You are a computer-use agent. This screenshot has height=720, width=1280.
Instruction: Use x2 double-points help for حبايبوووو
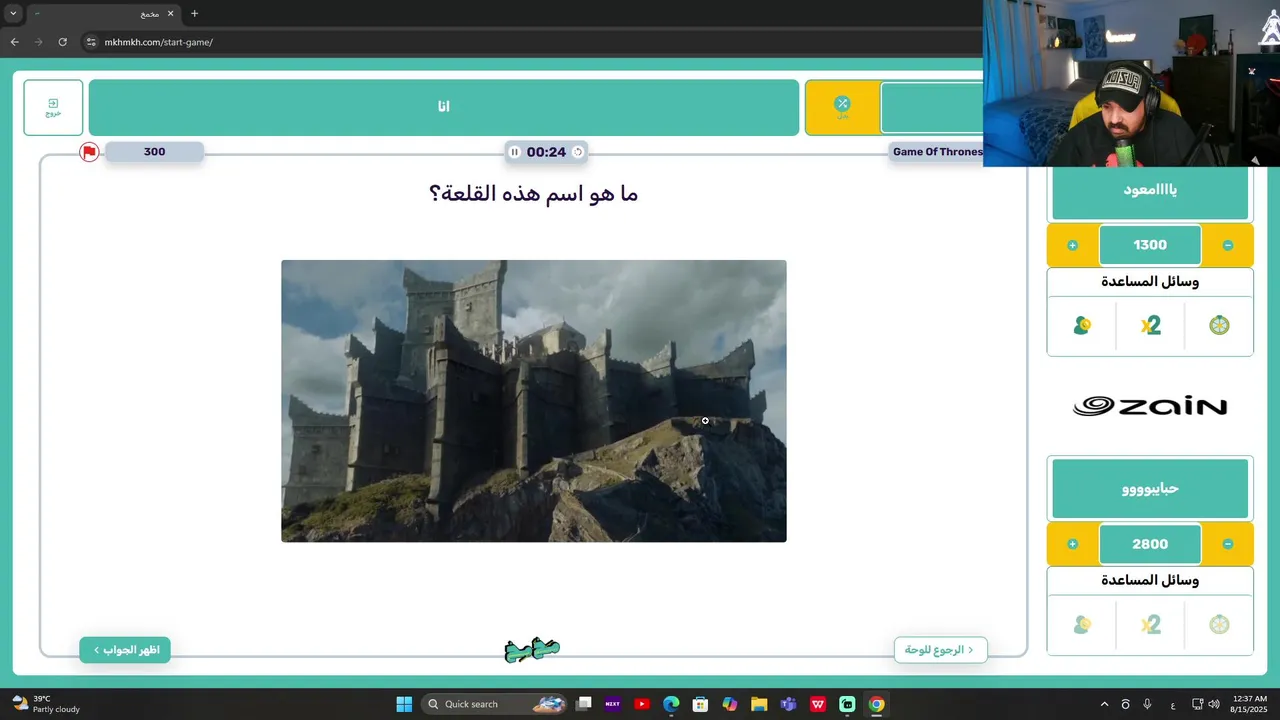pos(1150,625)
